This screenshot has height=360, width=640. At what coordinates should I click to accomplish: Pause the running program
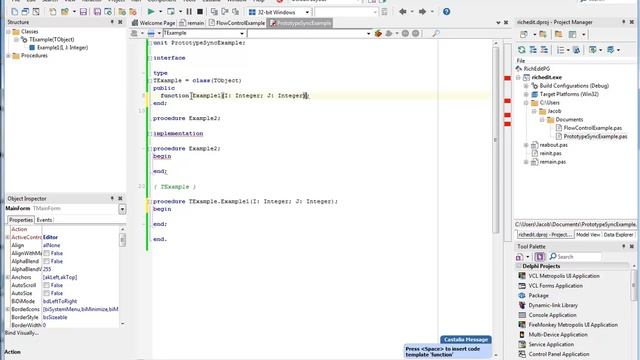[x=189, y=12]
